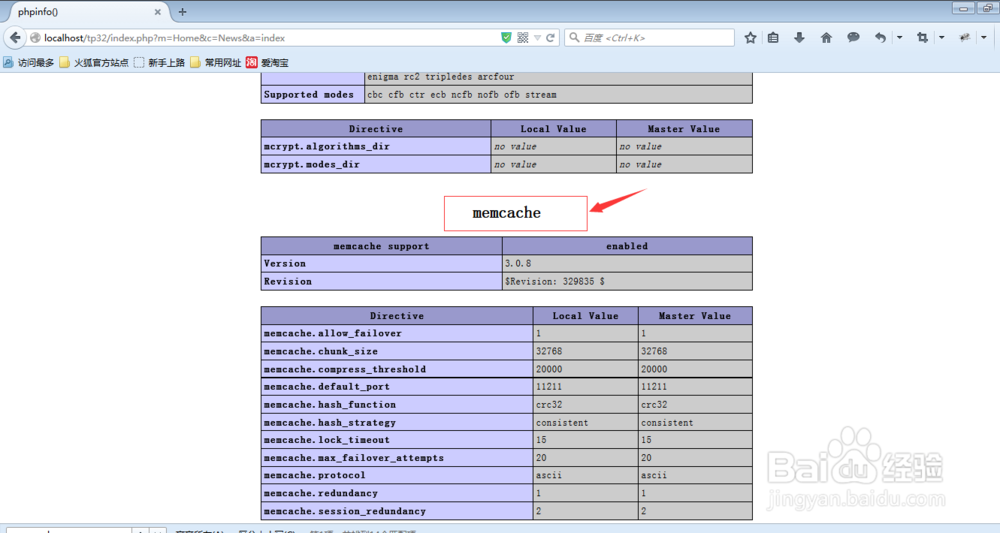Image resolution: width=1000 pixels, height=533 pixels.
Task: Close the phpinfo() tab
Action: [158, 12]
